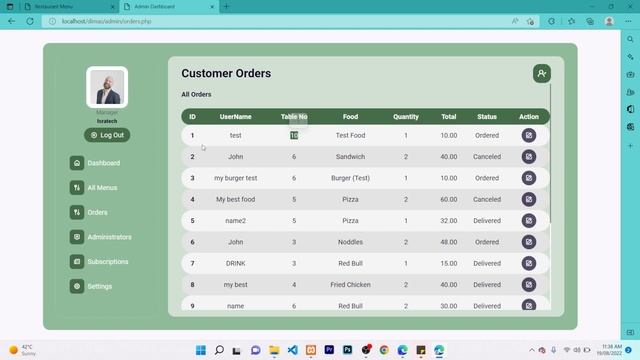Viewport: 640px width, 360px height.
Task: Open action icon for Fried Chicken order
Action: tap(529, 284)
